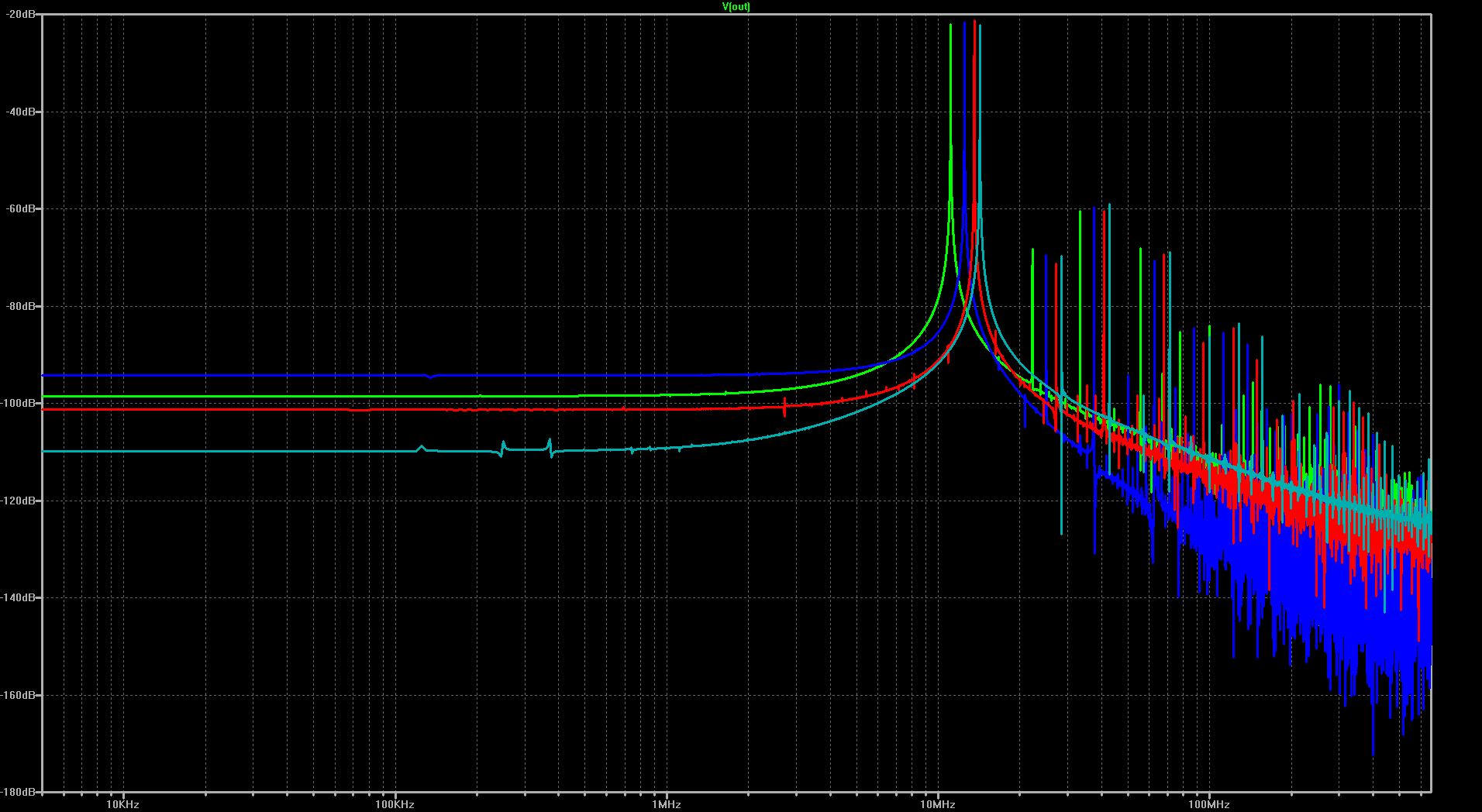
Task: Click the -40dB axis label
Action: pyautogui.click(x=22, y=112)
